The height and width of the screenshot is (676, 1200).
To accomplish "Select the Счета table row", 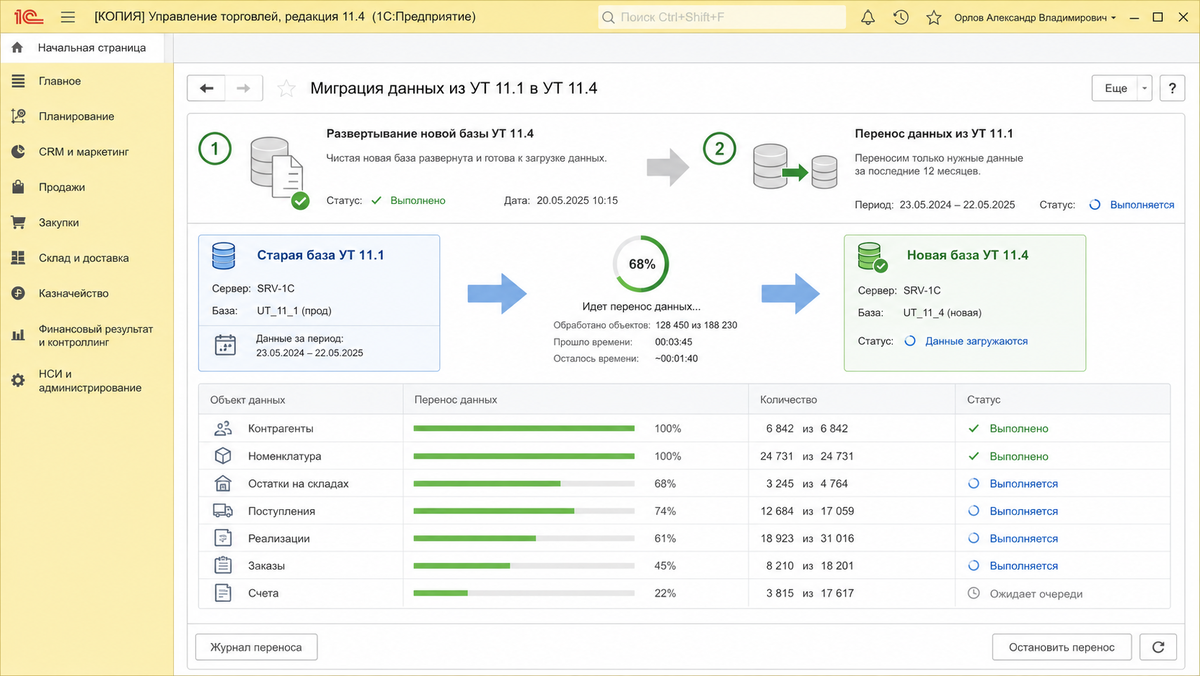I will click(x=684, y=593).
